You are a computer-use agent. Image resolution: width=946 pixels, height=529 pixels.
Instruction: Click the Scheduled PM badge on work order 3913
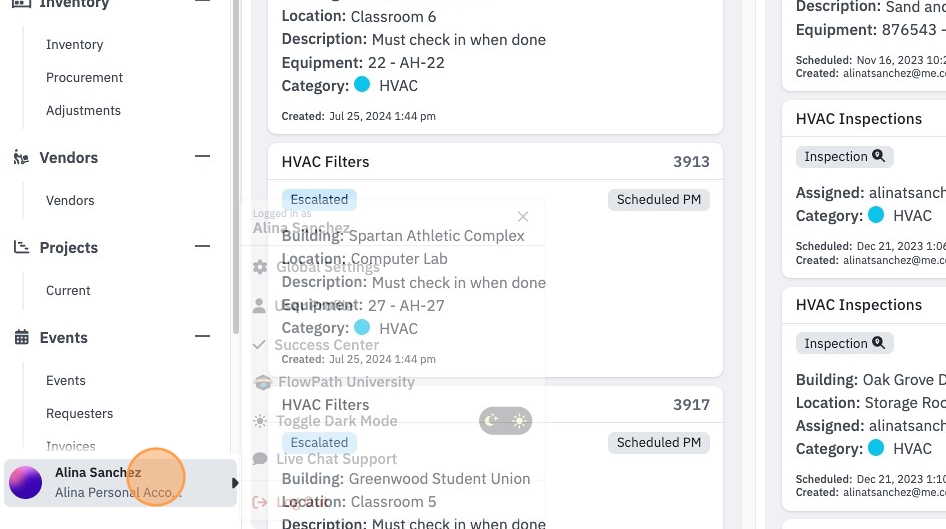point(659,200)
